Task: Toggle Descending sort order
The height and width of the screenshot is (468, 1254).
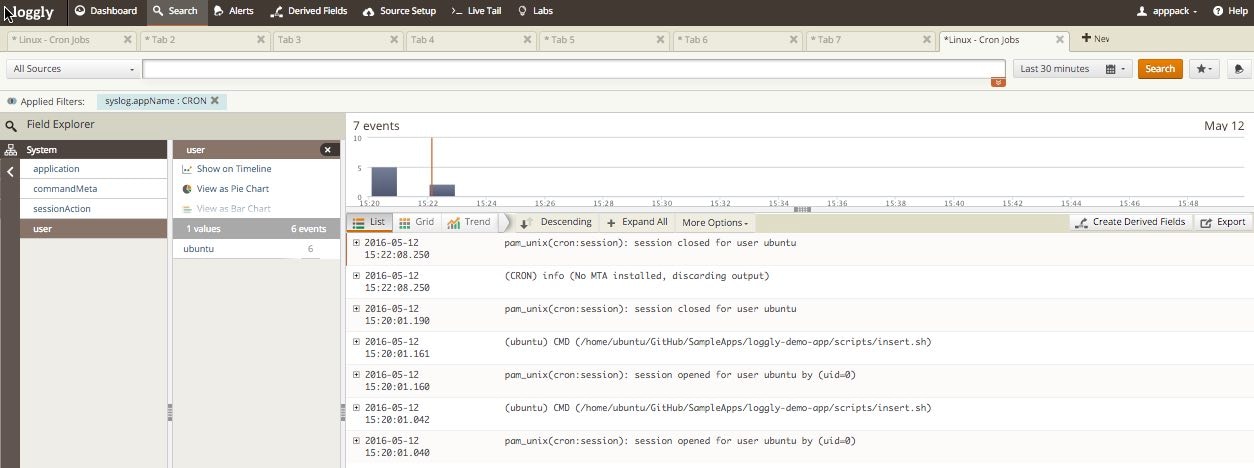Action: click(x=556, y=222)
